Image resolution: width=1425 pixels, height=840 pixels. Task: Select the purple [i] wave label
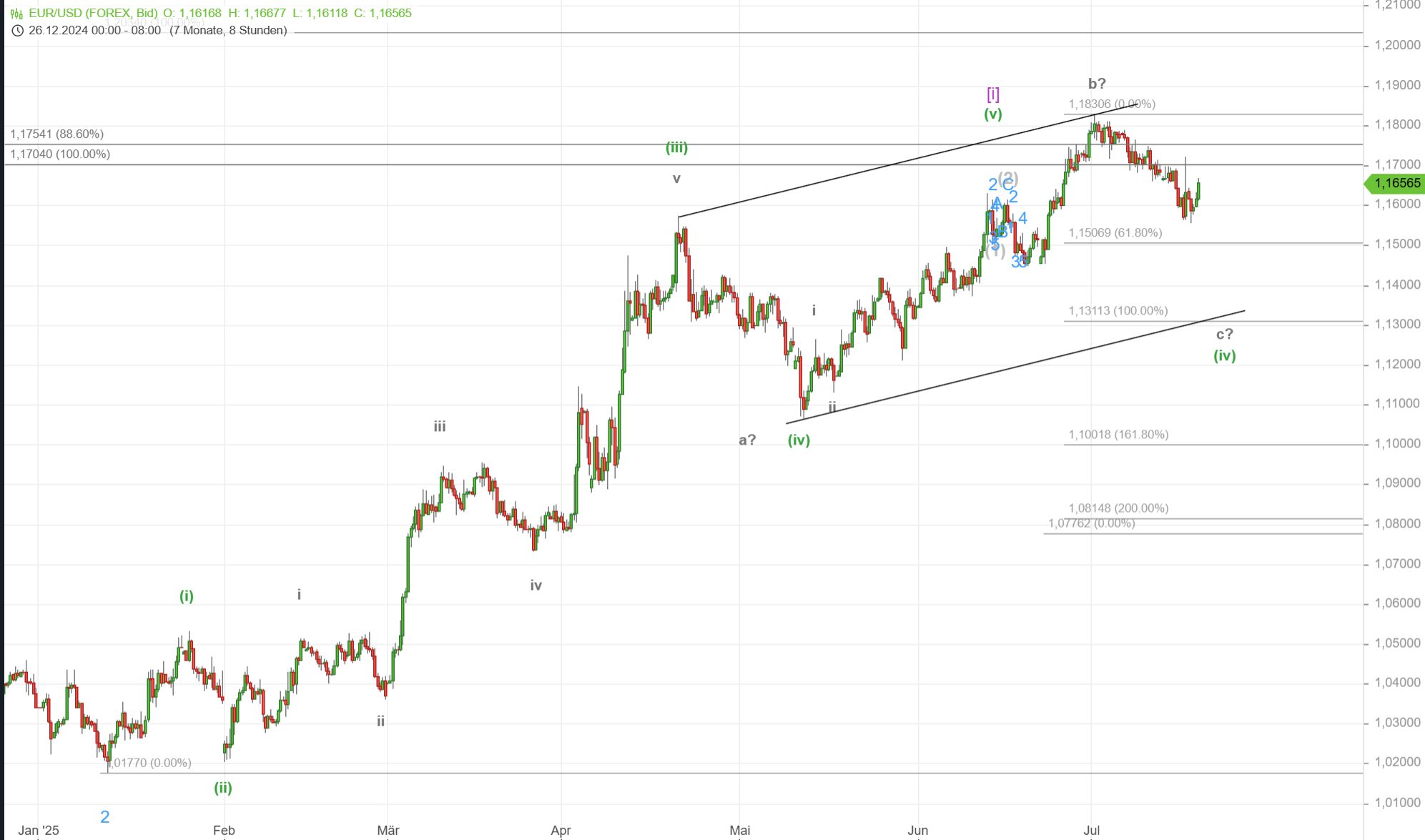pos(993,94)
